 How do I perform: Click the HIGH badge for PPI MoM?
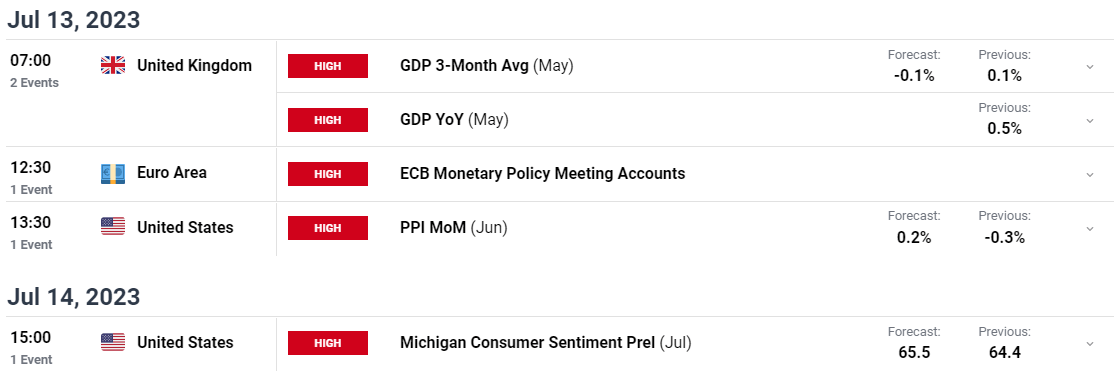pyautogui.click(x=328, y=228)
